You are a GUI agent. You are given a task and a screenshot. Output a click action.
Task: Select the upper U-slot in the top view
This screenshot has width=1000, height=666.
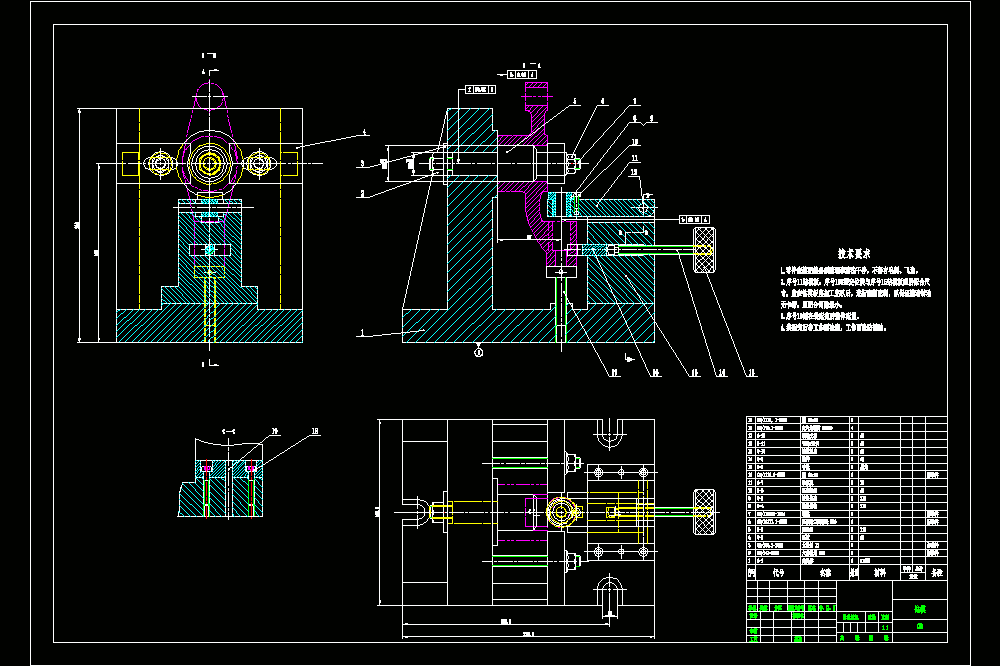pos(609,433)
